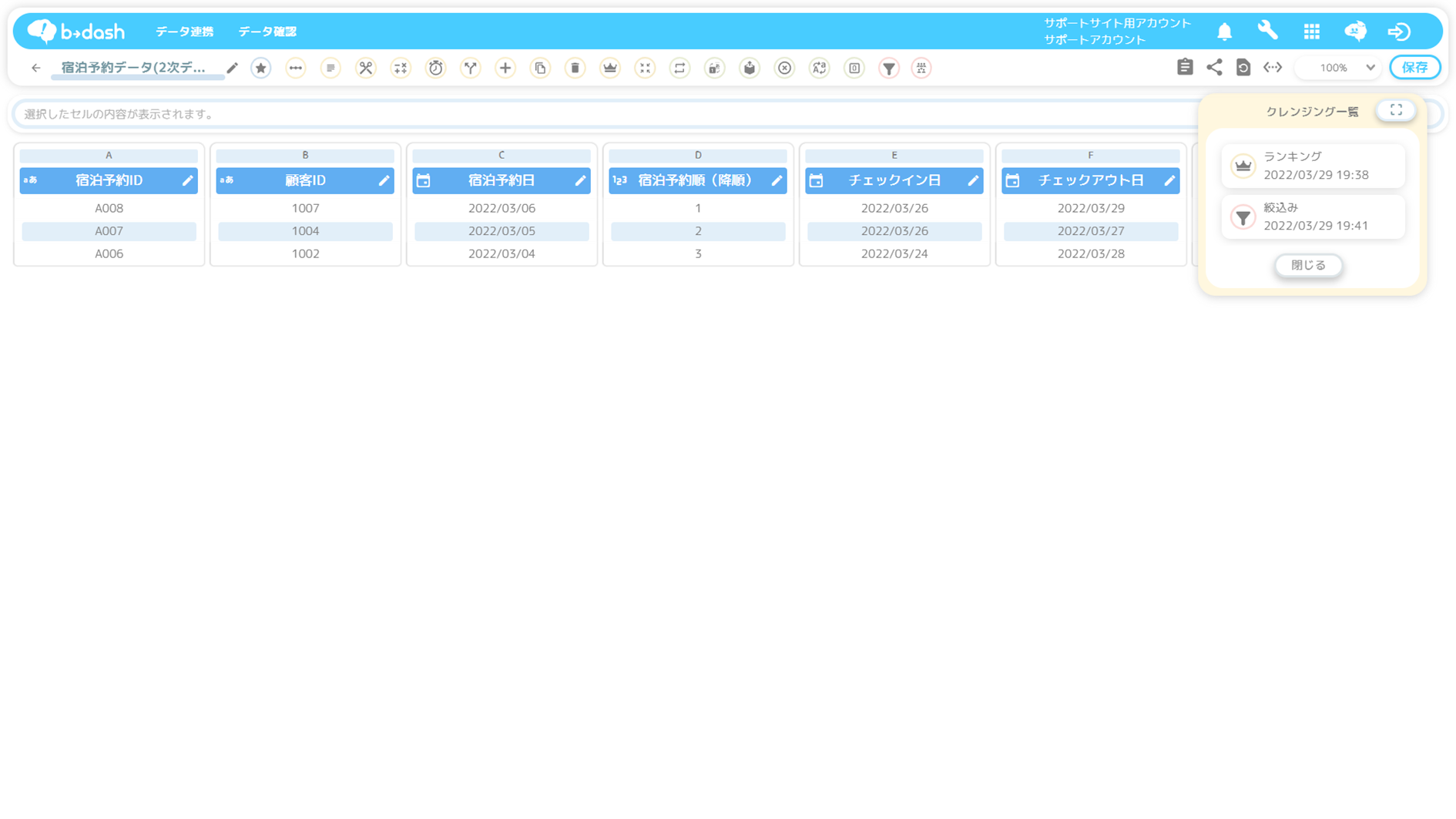Select checkout date 2022/03/29
Viewport: 1456px width, 819px height.
tap(1091, 208)
